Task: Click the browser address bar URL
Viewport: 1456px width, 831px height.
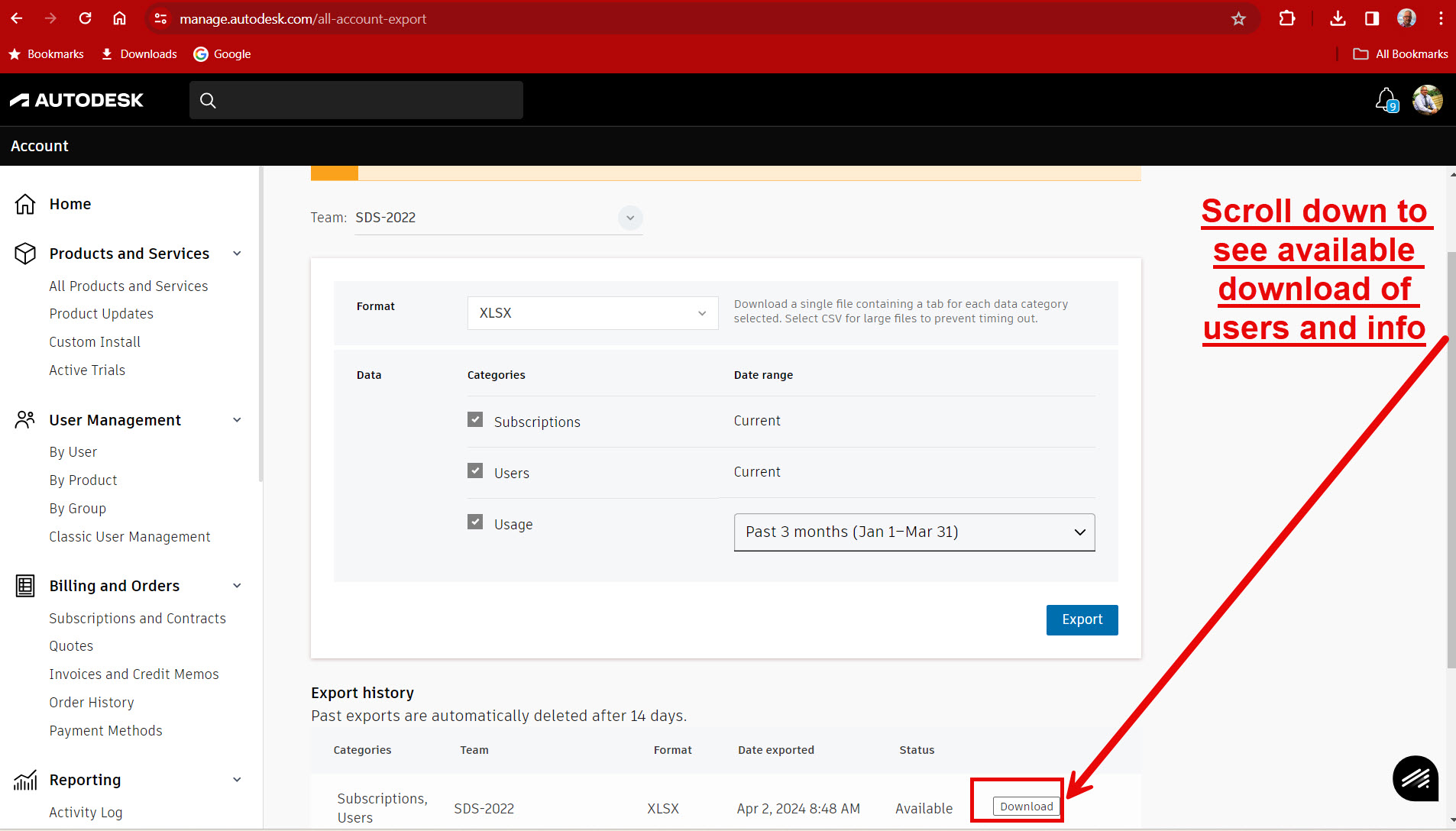Action: click(x=303, y=18)
